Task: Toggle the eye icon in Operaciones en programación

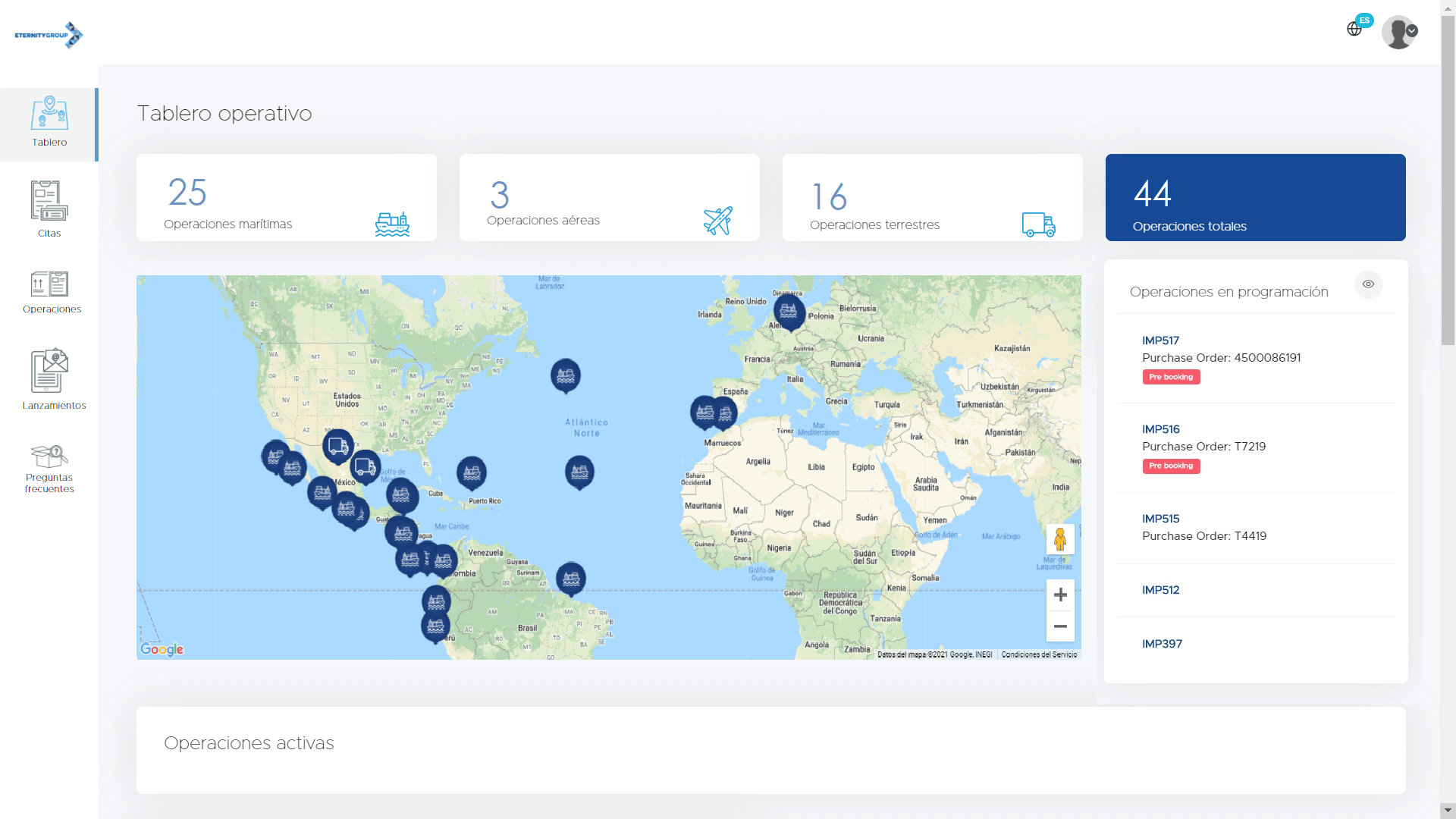Action: (1368, 284)
